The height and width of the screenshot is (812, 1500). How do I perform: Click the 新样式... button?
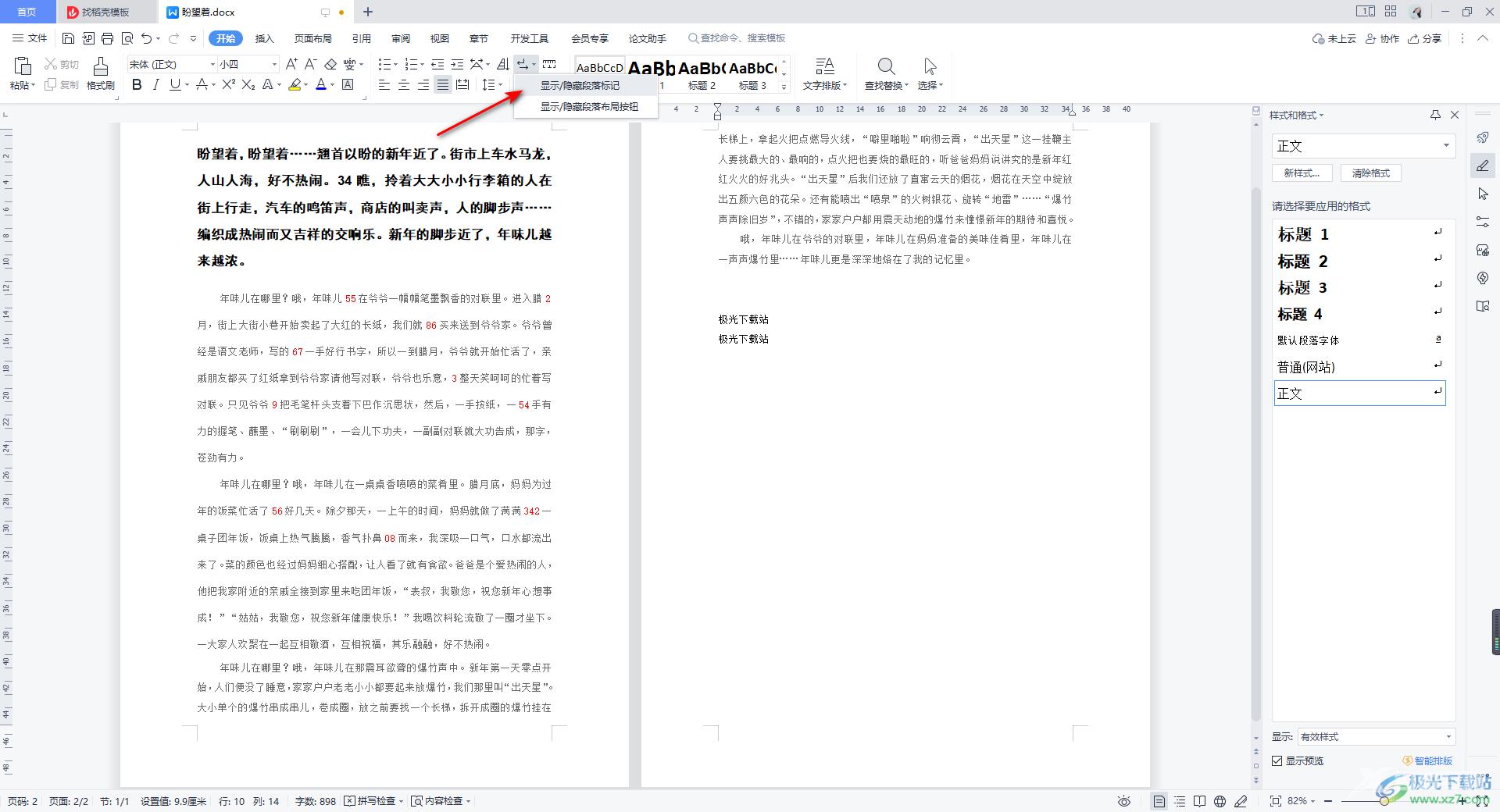(1302, 173)
